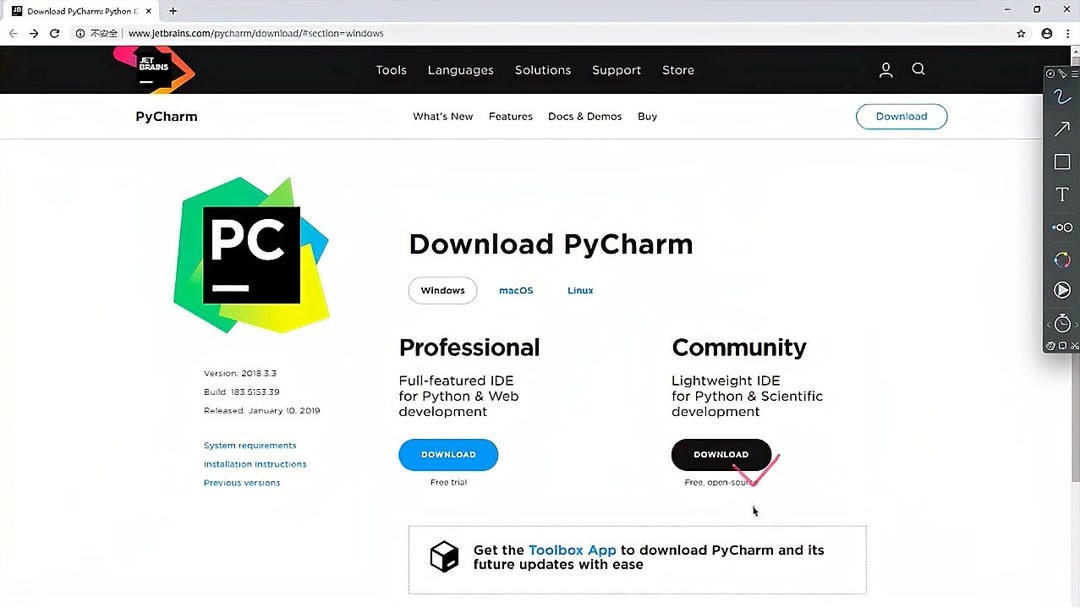Select the freehand pen annotation tool
Screen dimensions: 1080x608
1061,96
